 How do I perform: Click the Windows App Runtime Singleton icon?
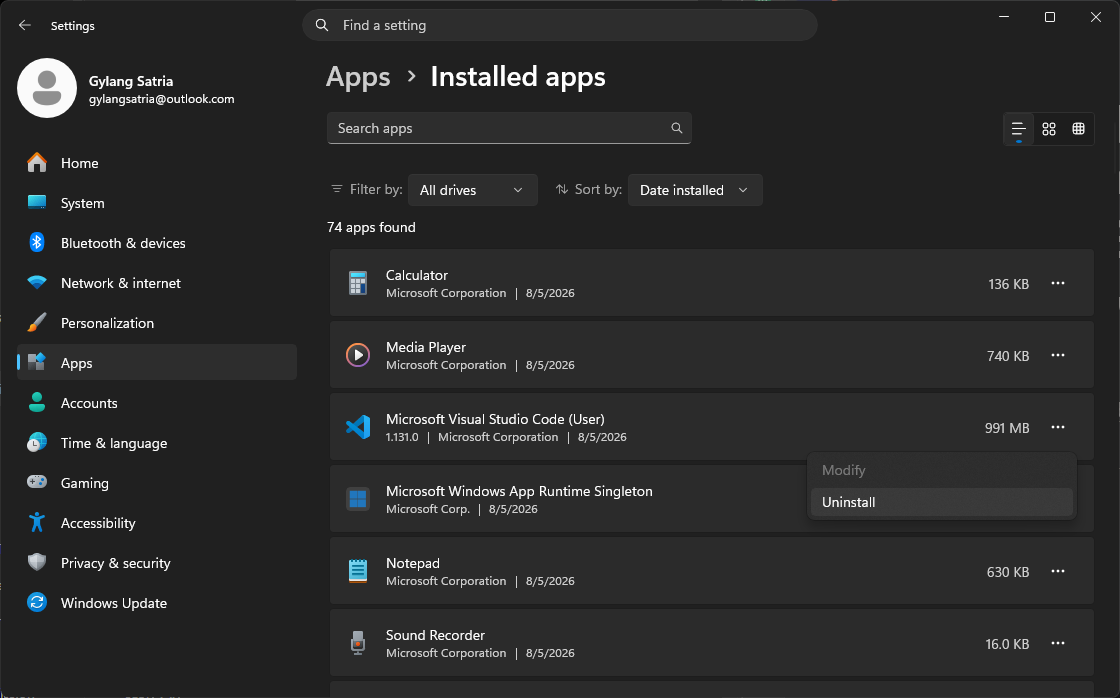tap(358, 499)
